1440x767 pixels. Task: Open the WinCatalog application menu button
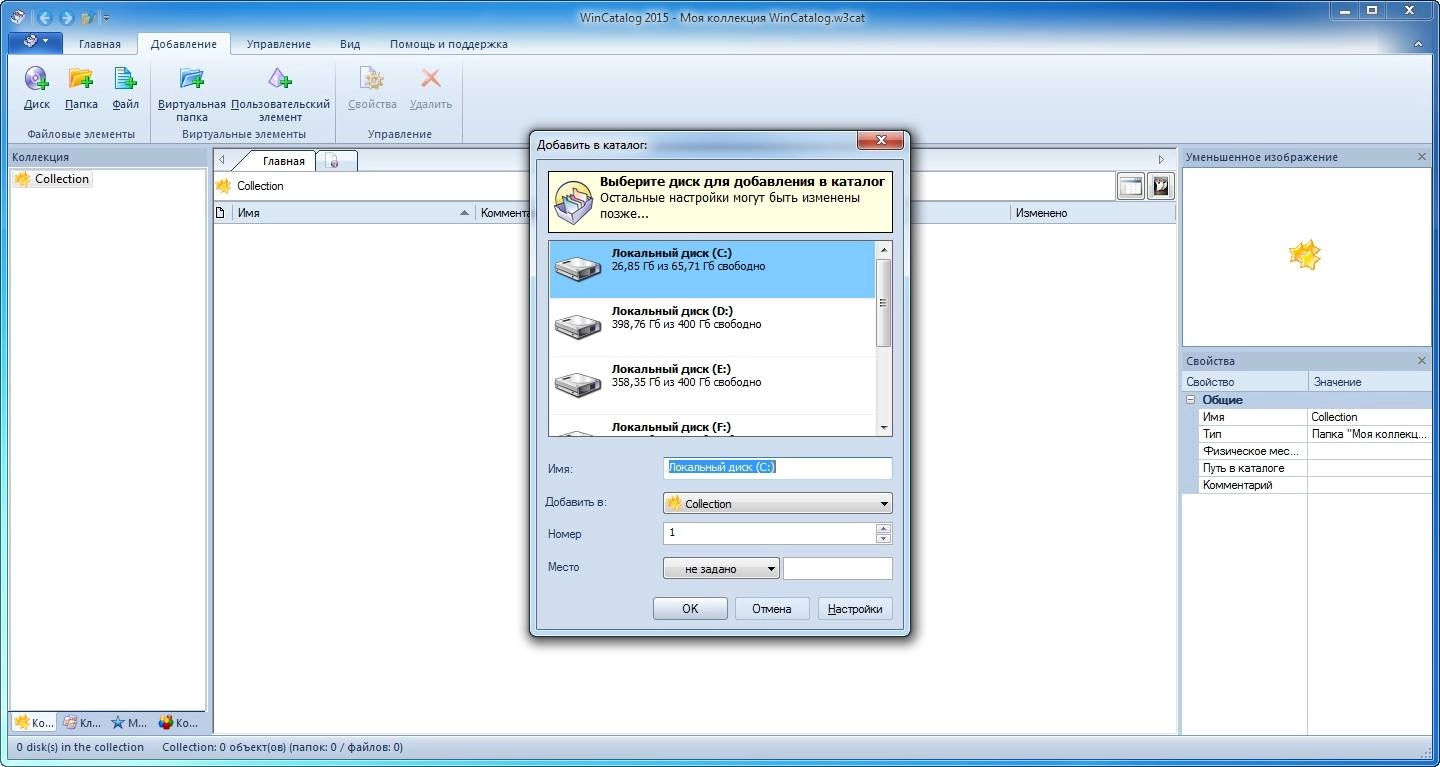[x=35, y=43]
